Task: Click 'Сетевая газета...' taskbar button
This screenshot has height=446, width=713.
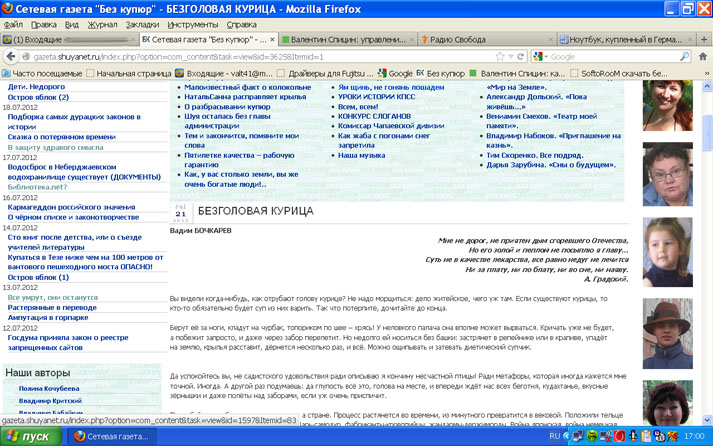Action: 111,436
